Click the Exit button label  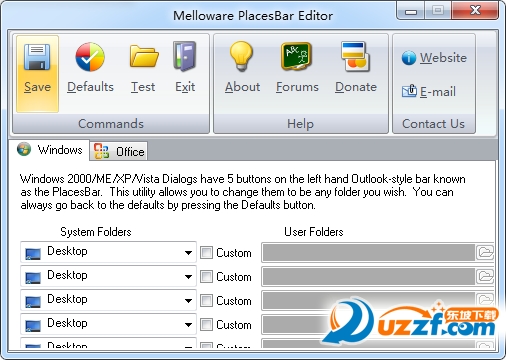pos(185,87)
